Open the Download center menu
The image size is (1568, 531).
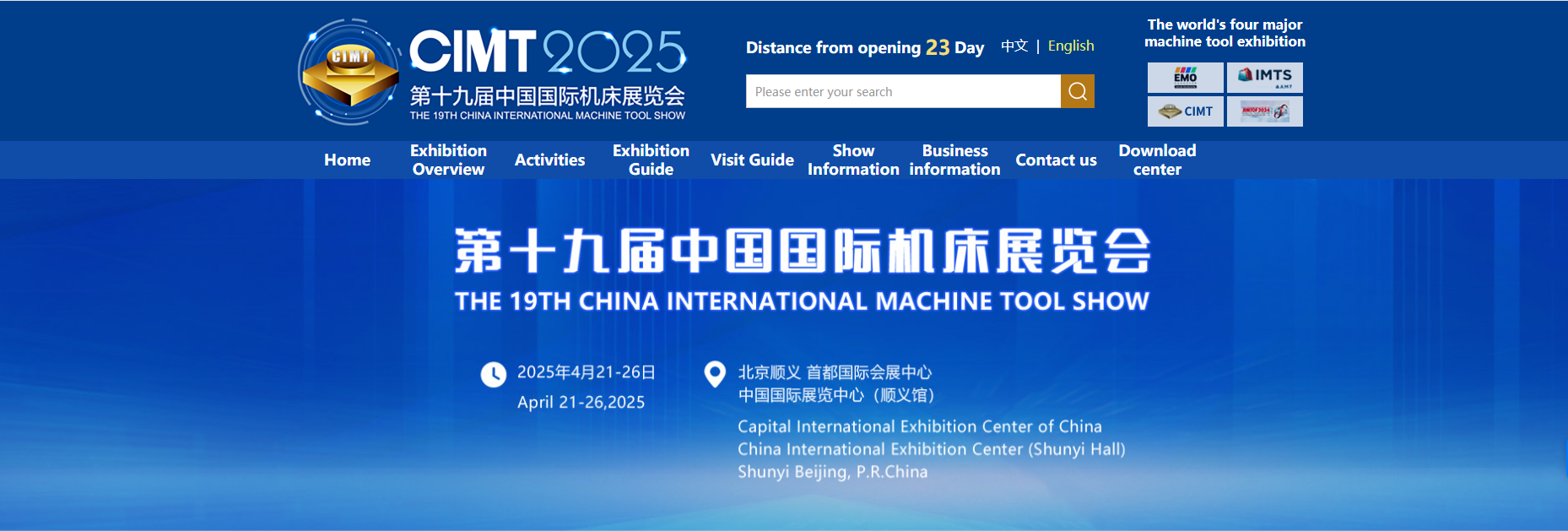coord(1157,160)
